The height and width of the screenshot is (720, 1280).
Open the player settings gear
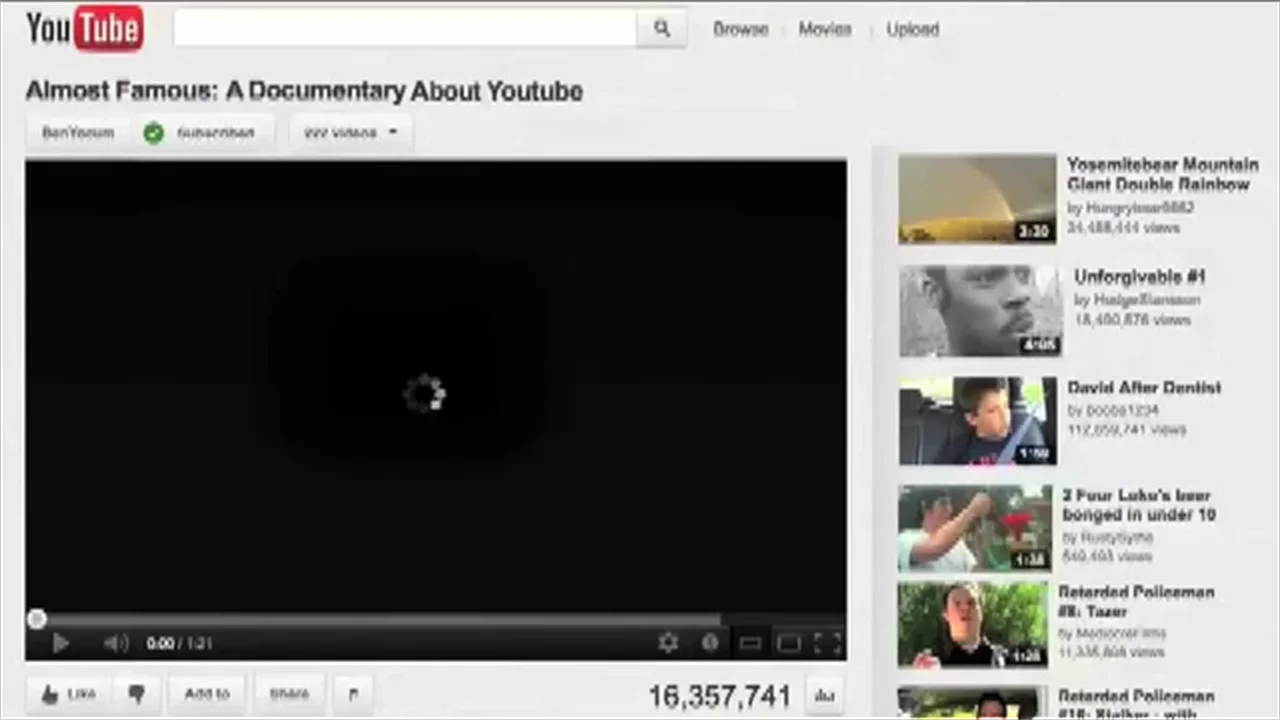(x=668, y=643)
